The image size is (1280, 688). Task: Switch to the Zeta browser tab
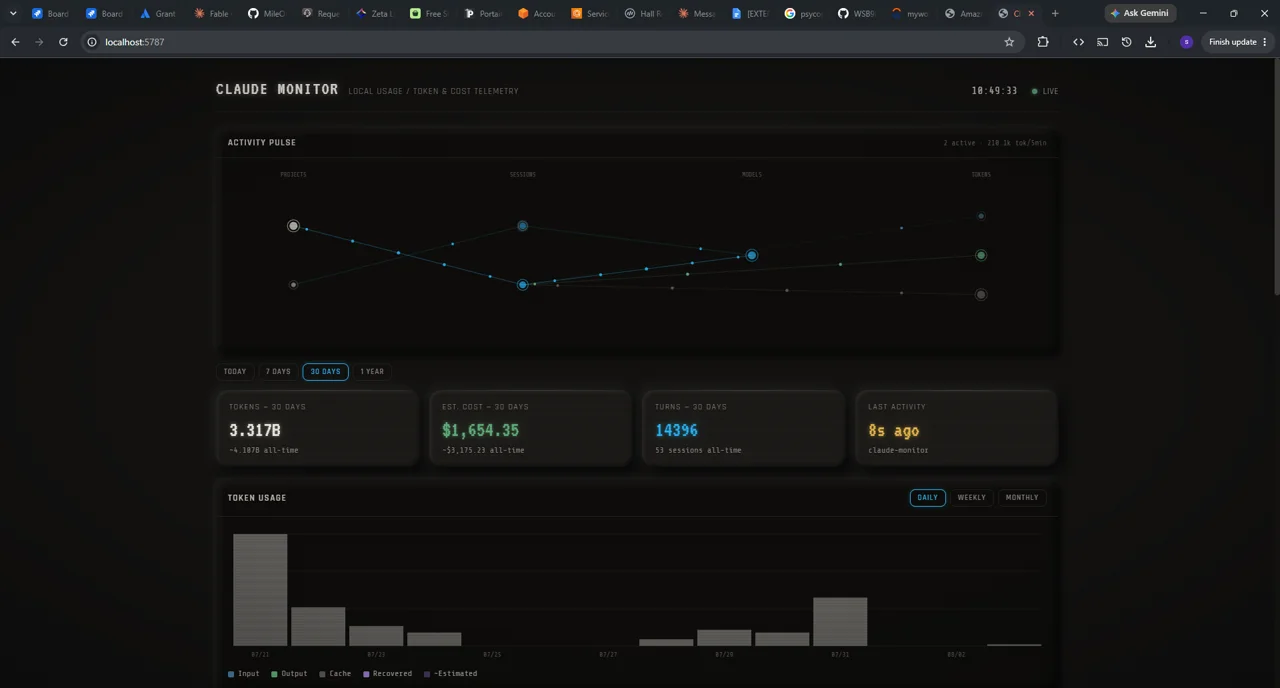(373, 14)
